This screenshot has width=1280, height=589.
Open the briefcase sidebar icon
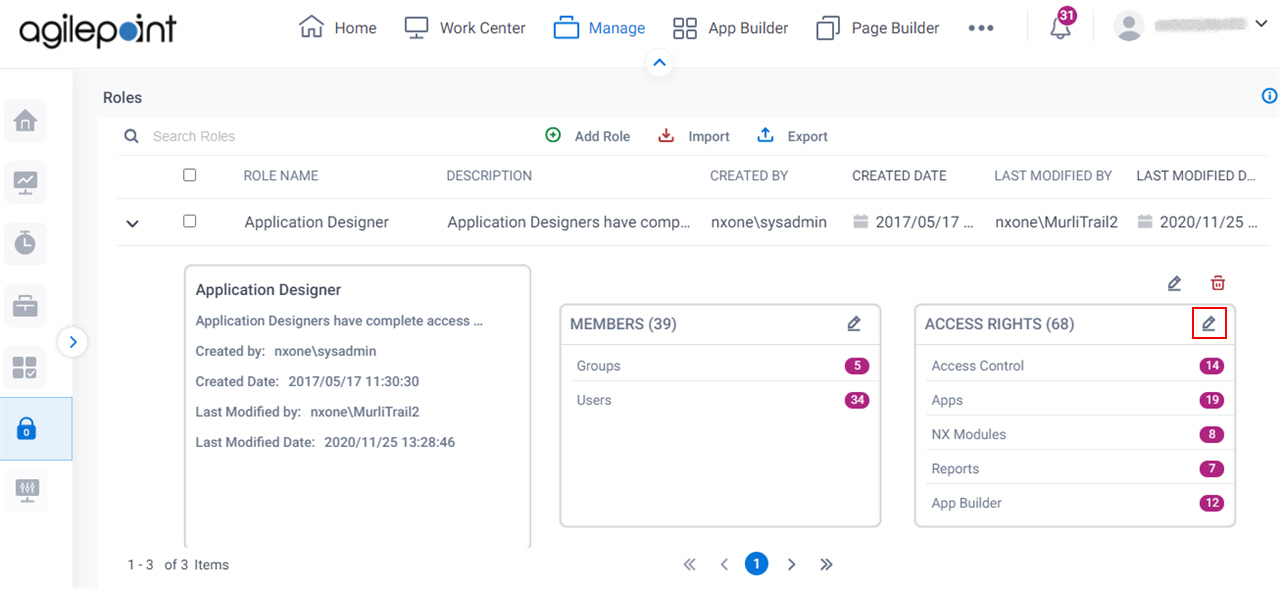pyautogui.click(x=25, y=305)
